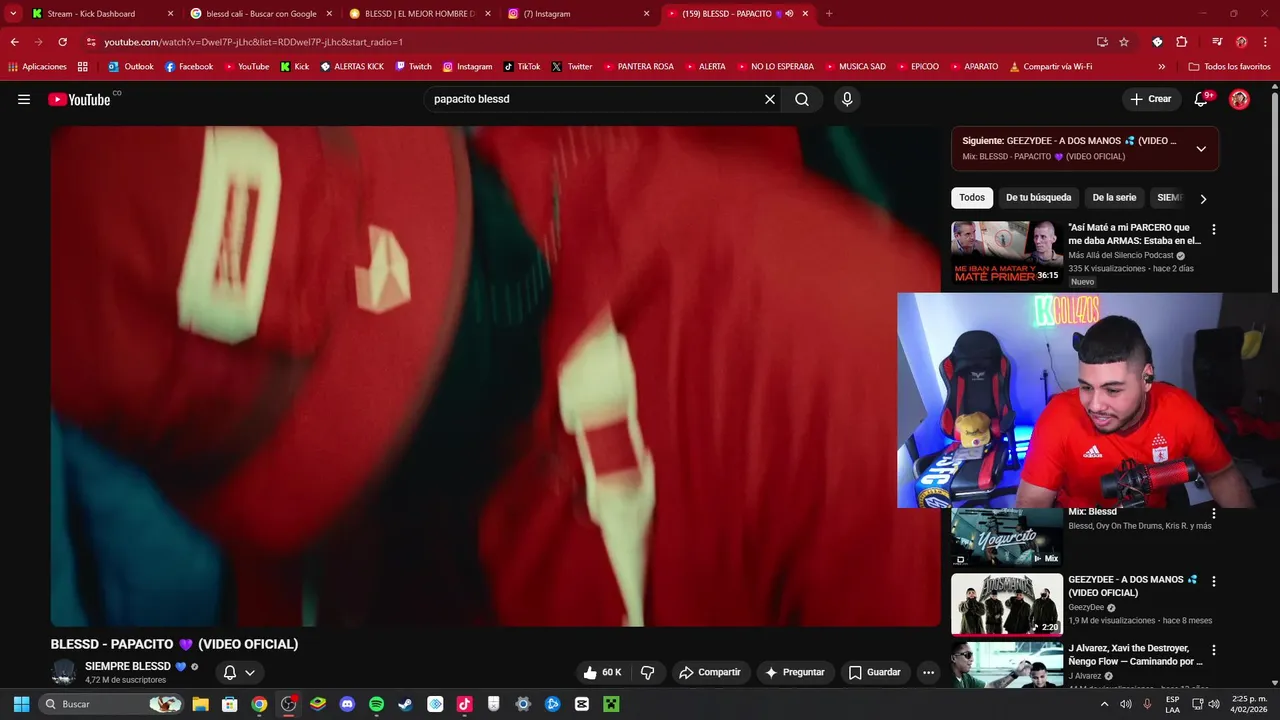The height and width of the screenshot is (720, 1280).
Task: Select the De la serie chip
Action: 1114,198
